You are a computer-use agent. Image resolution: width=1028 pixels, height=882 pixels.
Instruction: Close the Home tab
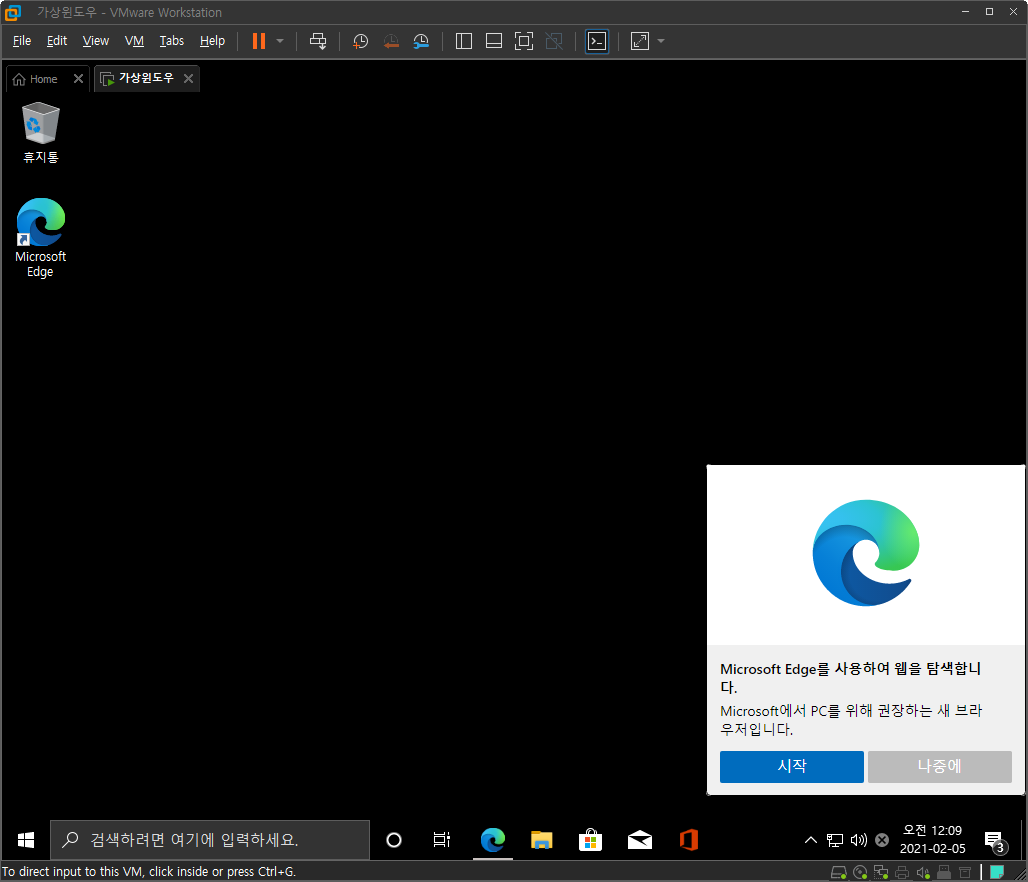[78, 79]
